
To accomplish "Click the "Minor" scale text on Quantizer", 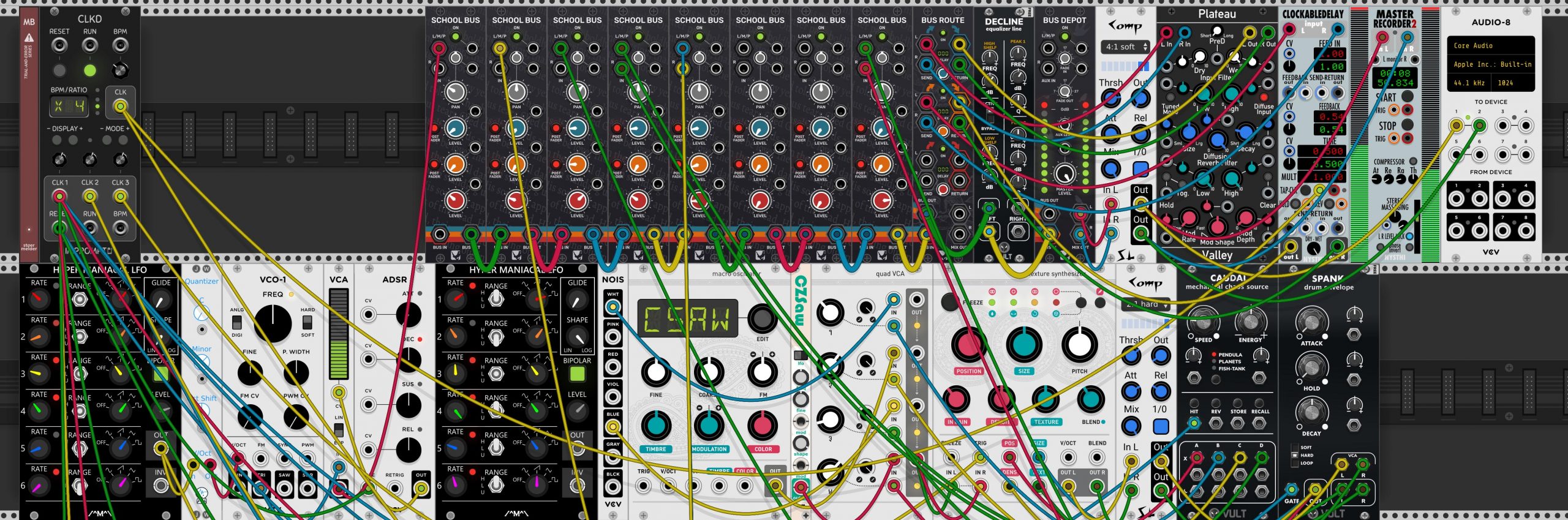I will tap(202, 349).
